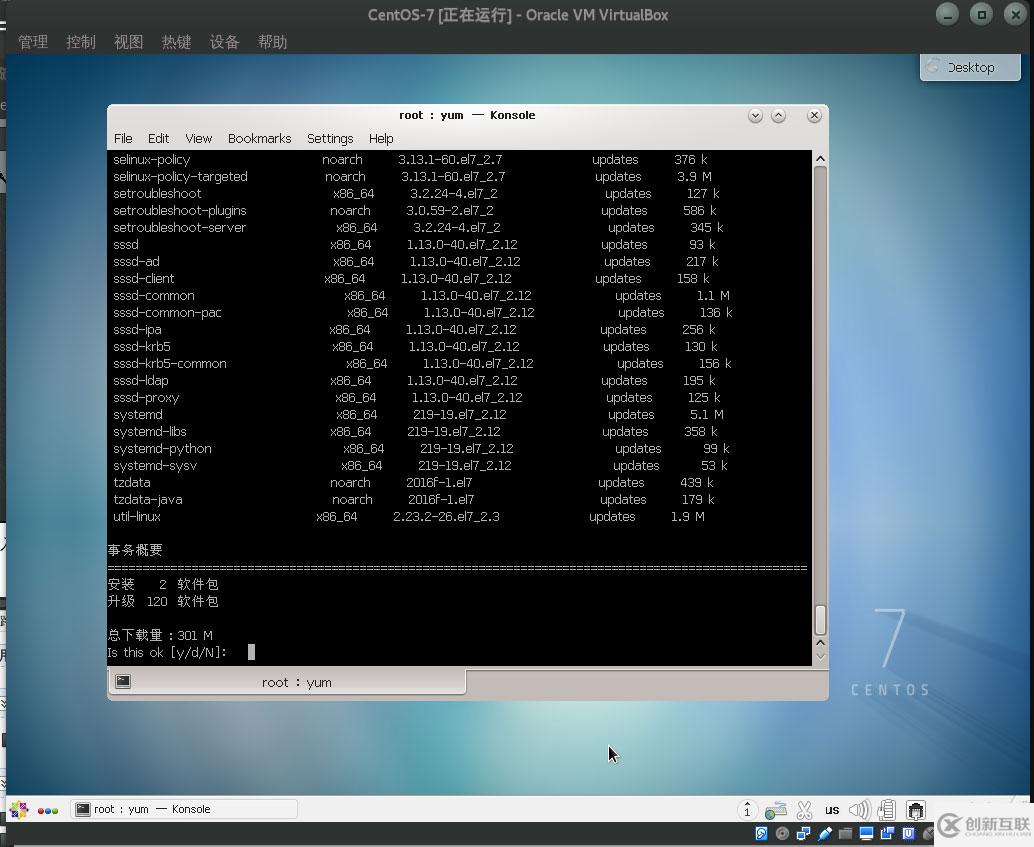The width and height of the screenshot is (1034, 847).
Task: Click version text '2.23.2-26.el7_2.3'
Action: coord(446,517)
